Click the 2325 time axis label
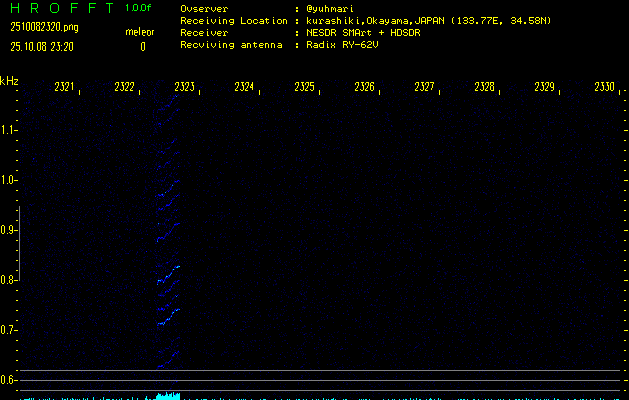629x400 pixels. [x=304, y=88]
